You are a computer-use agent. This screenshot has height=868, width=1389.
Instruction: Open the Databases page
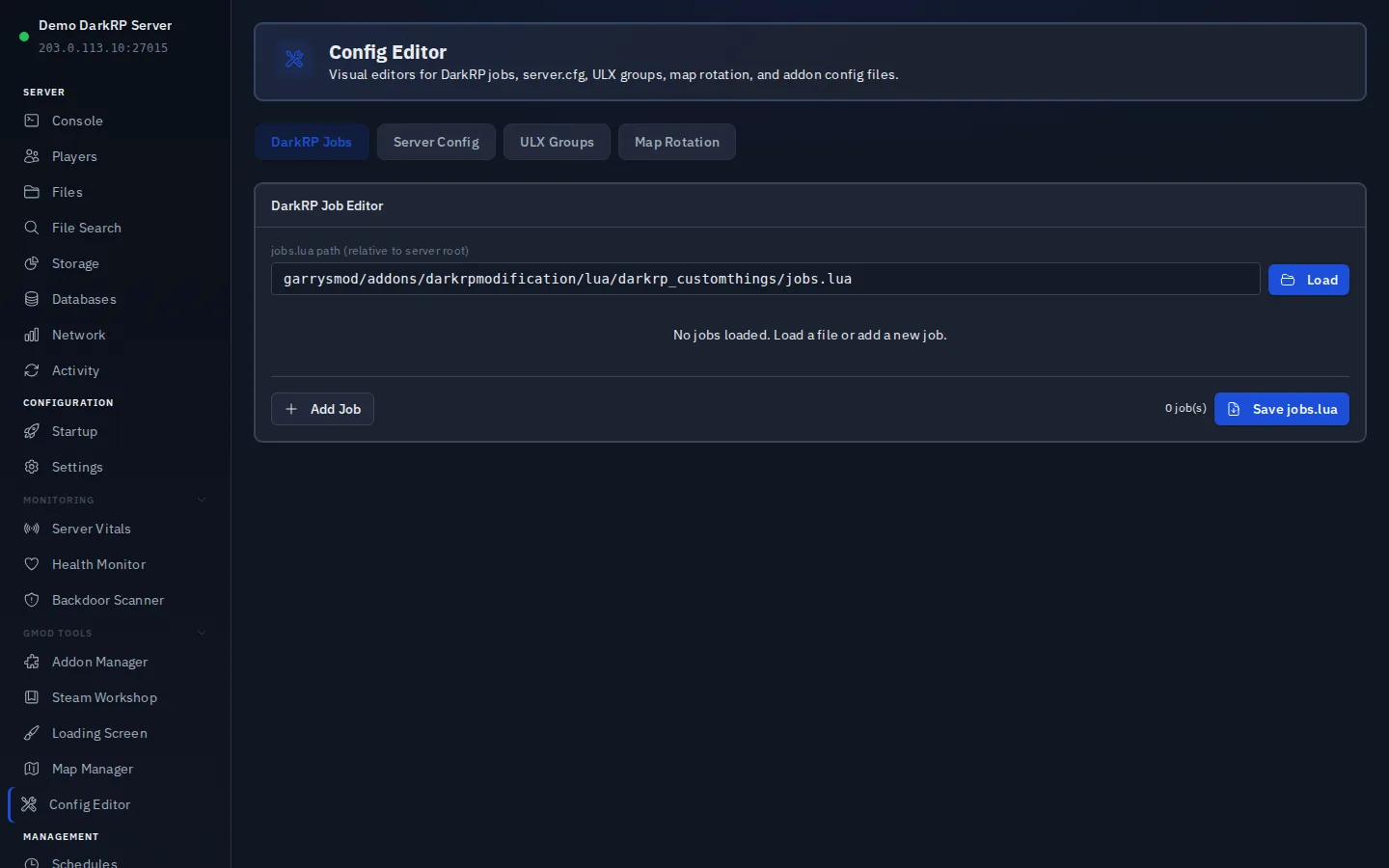pos(116,299)
